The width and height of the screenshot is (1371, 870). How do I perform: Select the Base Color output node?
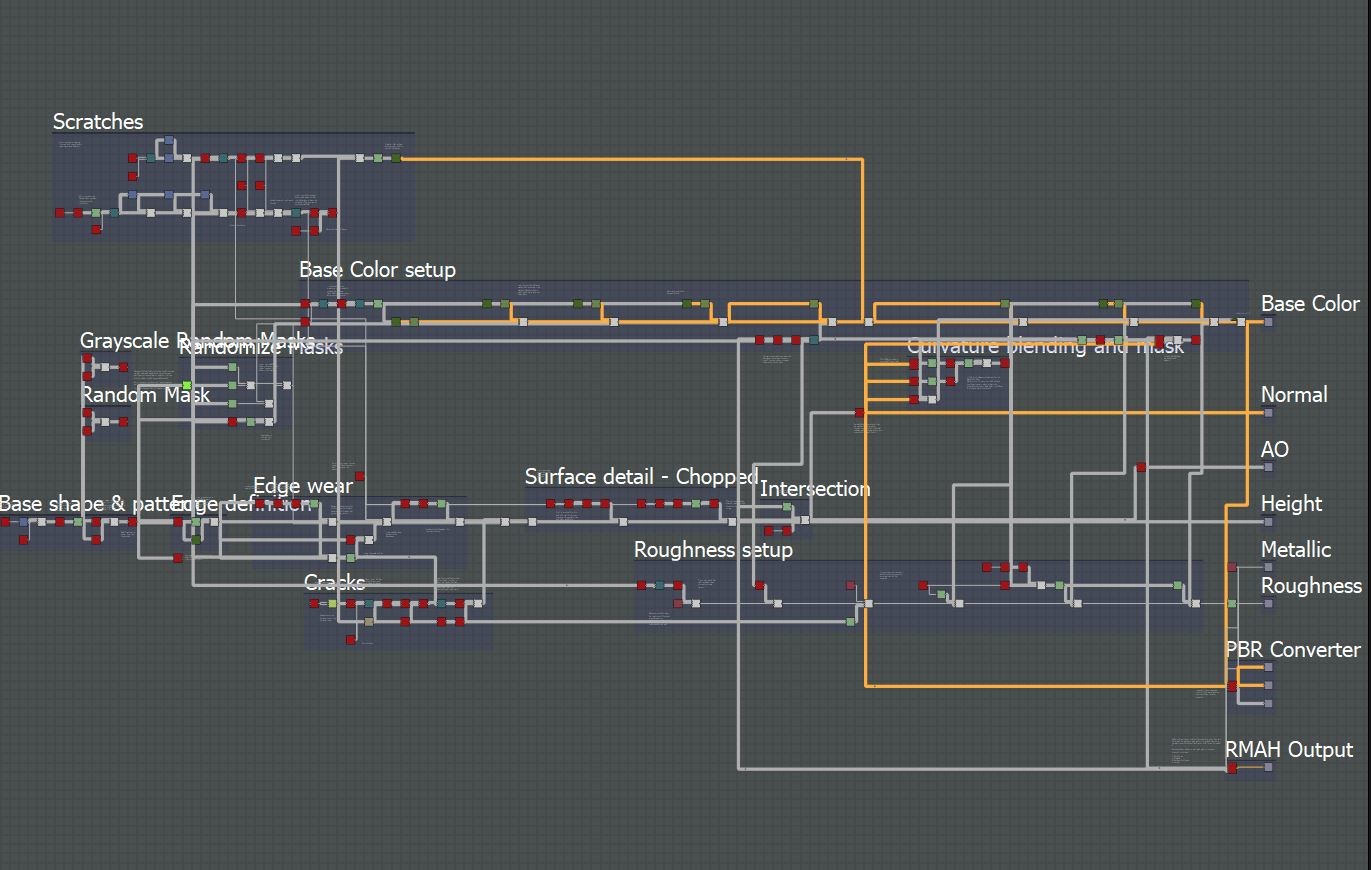point(1268,322)
